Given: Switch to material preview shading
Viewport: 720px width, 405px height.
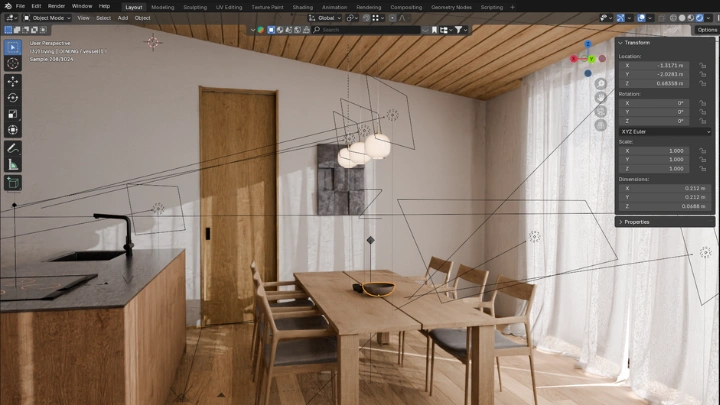Looking at the screenshot, I should [x=691, y=18].
